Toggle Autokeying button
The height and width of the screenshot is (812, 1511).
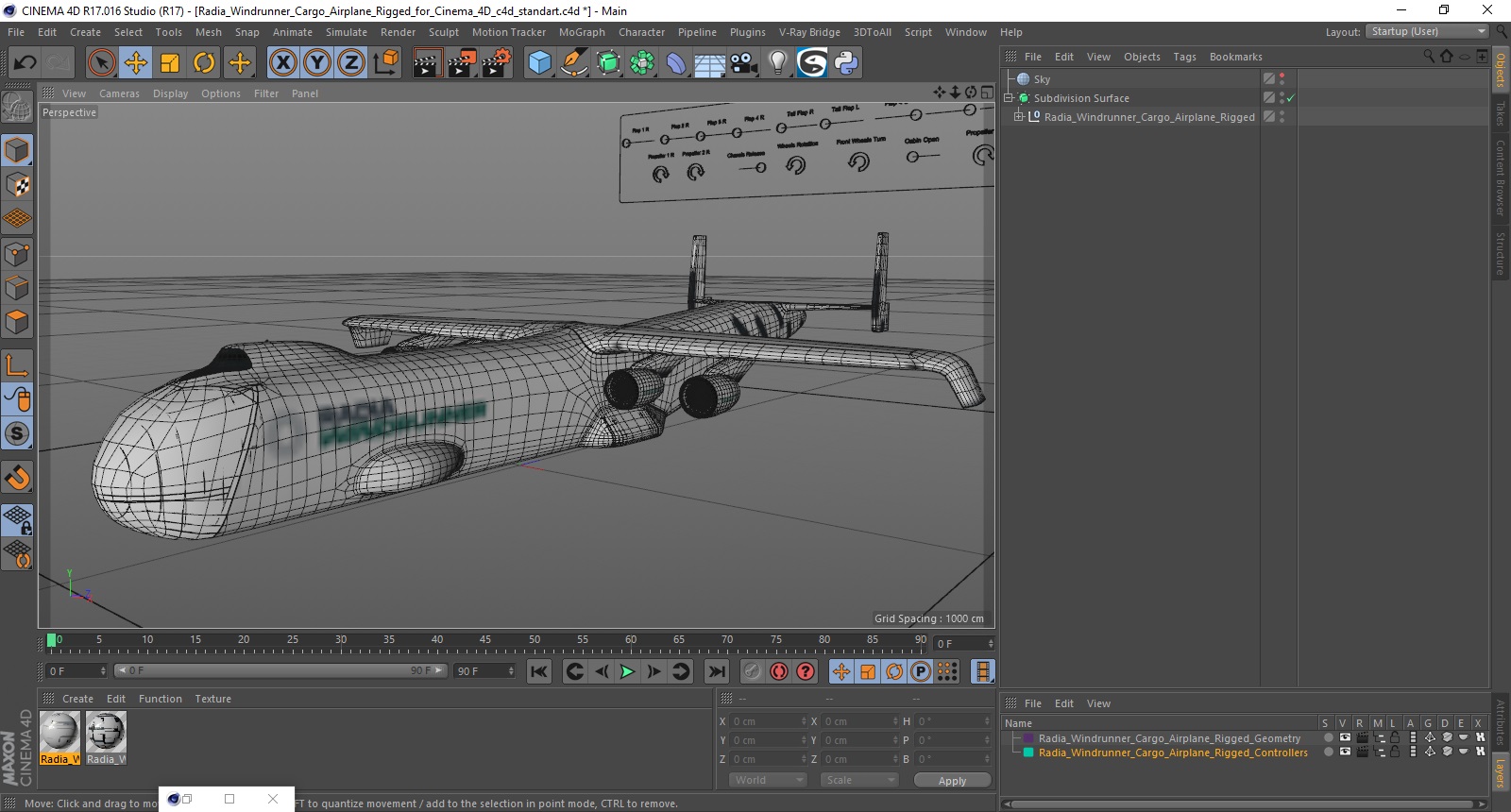point(779,671)
